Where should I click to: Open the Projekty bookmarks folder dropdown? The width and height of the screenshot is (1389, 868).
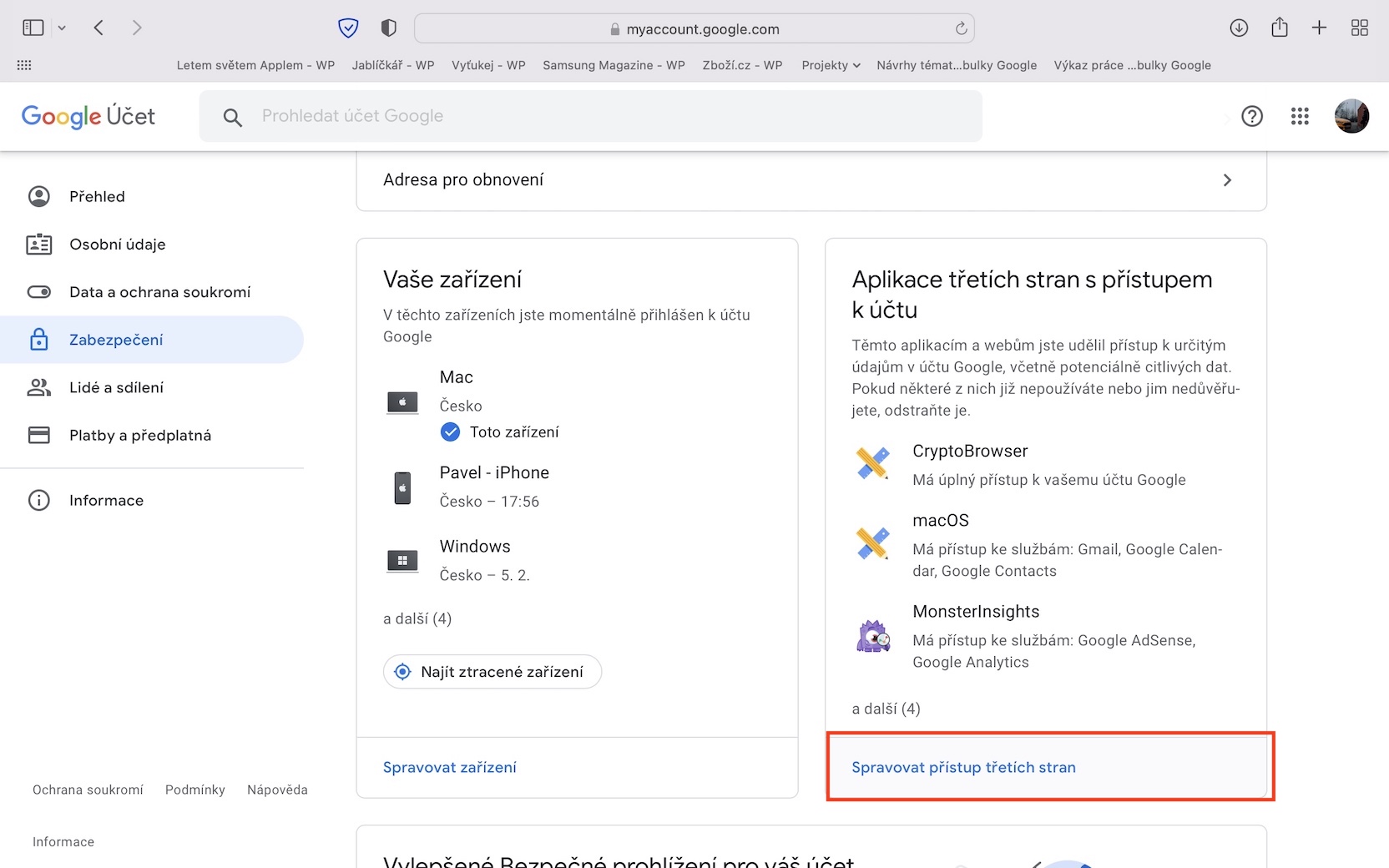[831, 65]
